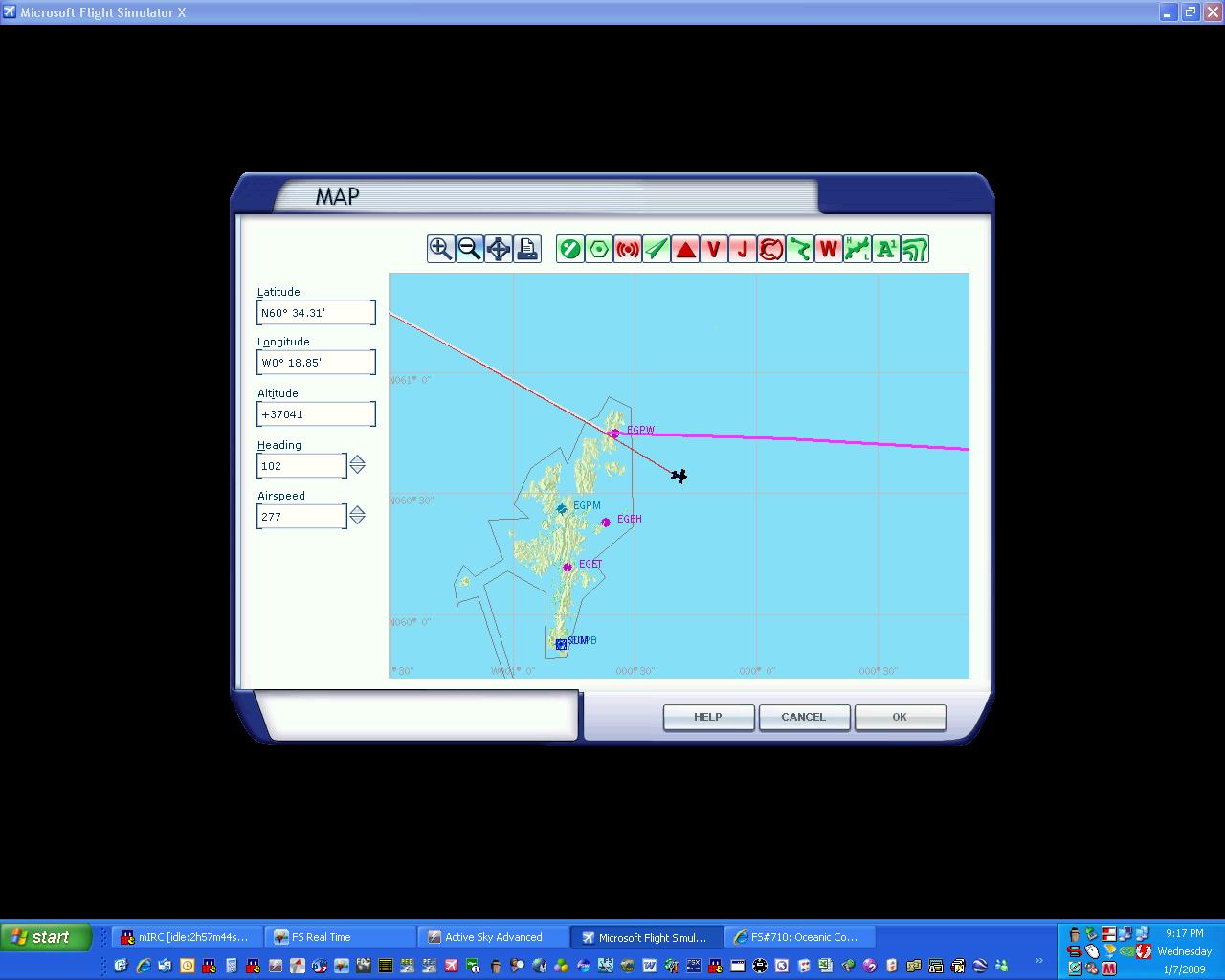Viewport: 1225px width, 980px height.
Task: Toggle weather systems H/L layer
Action: [x=857, y=249]
